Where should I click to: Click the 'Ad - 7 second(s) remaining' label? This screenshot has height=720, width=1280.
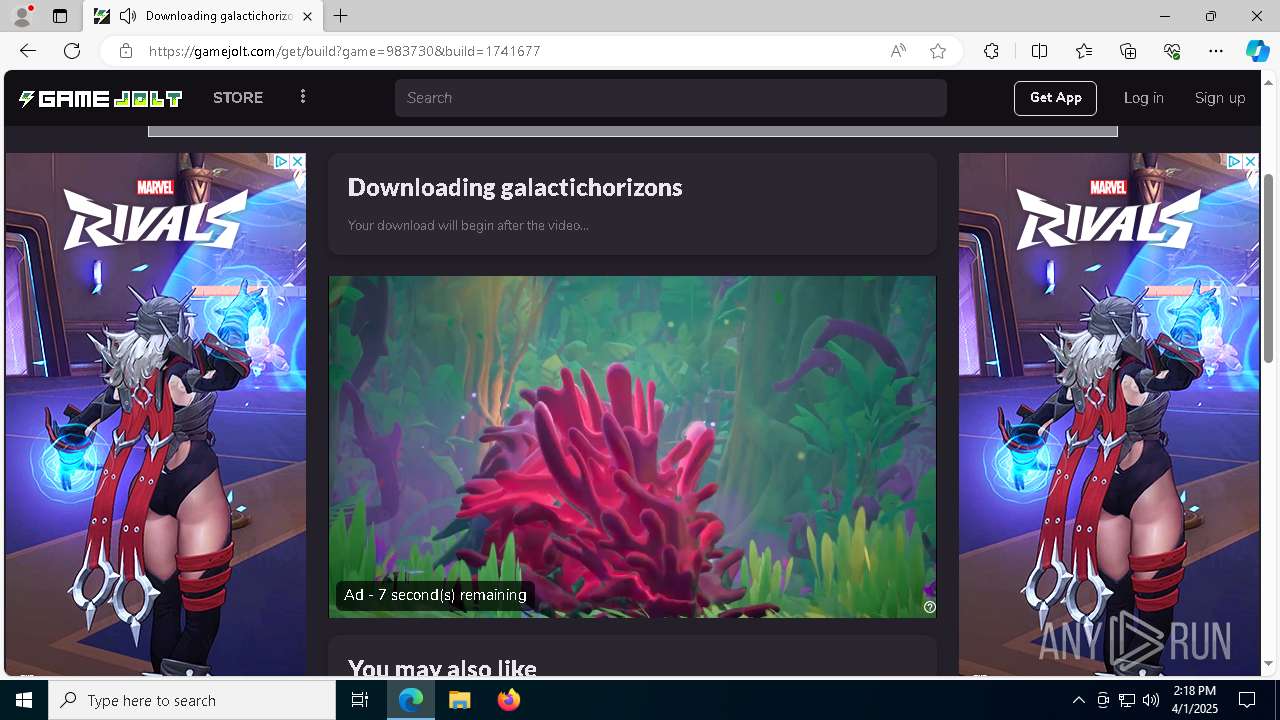(x=435, y=595)
